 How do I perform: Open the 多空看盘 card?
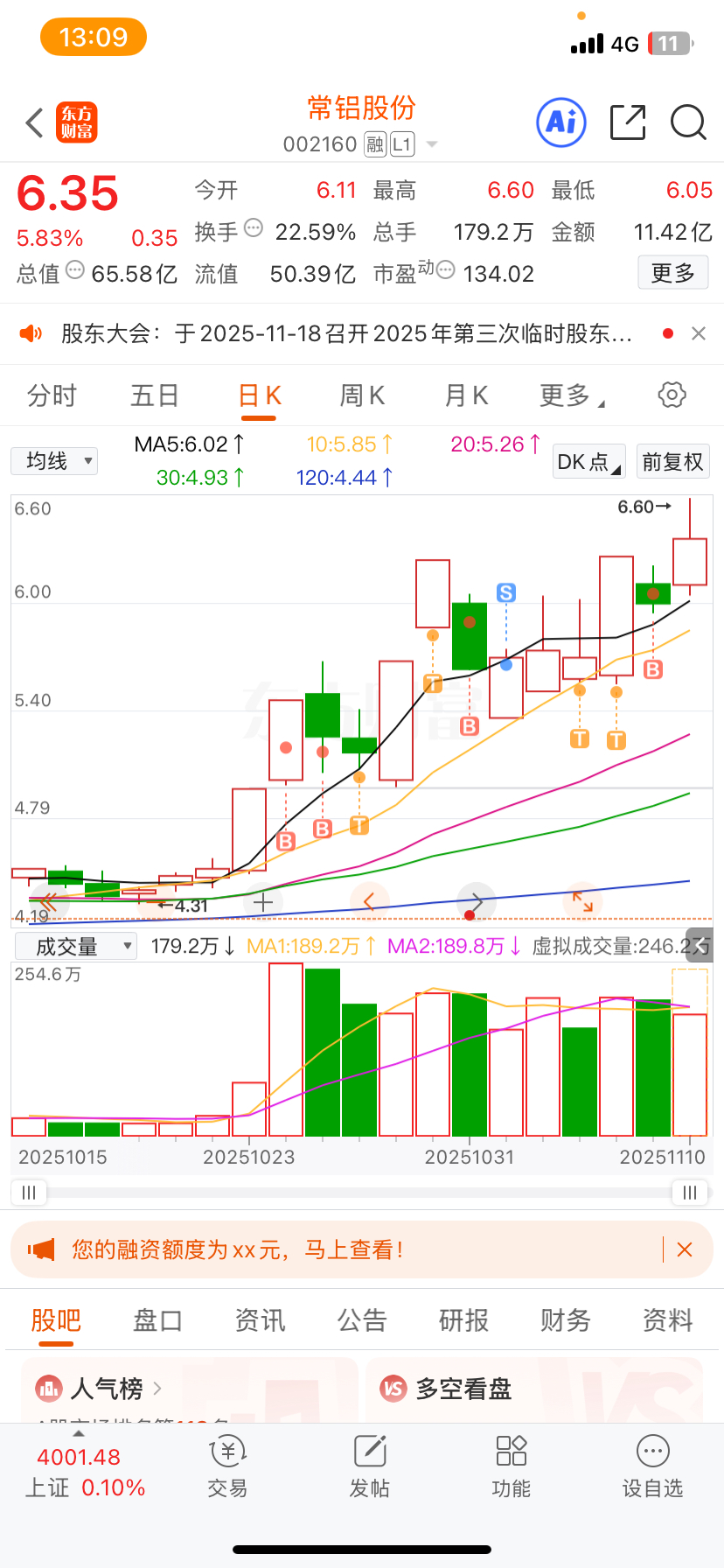click(534, 1389)
